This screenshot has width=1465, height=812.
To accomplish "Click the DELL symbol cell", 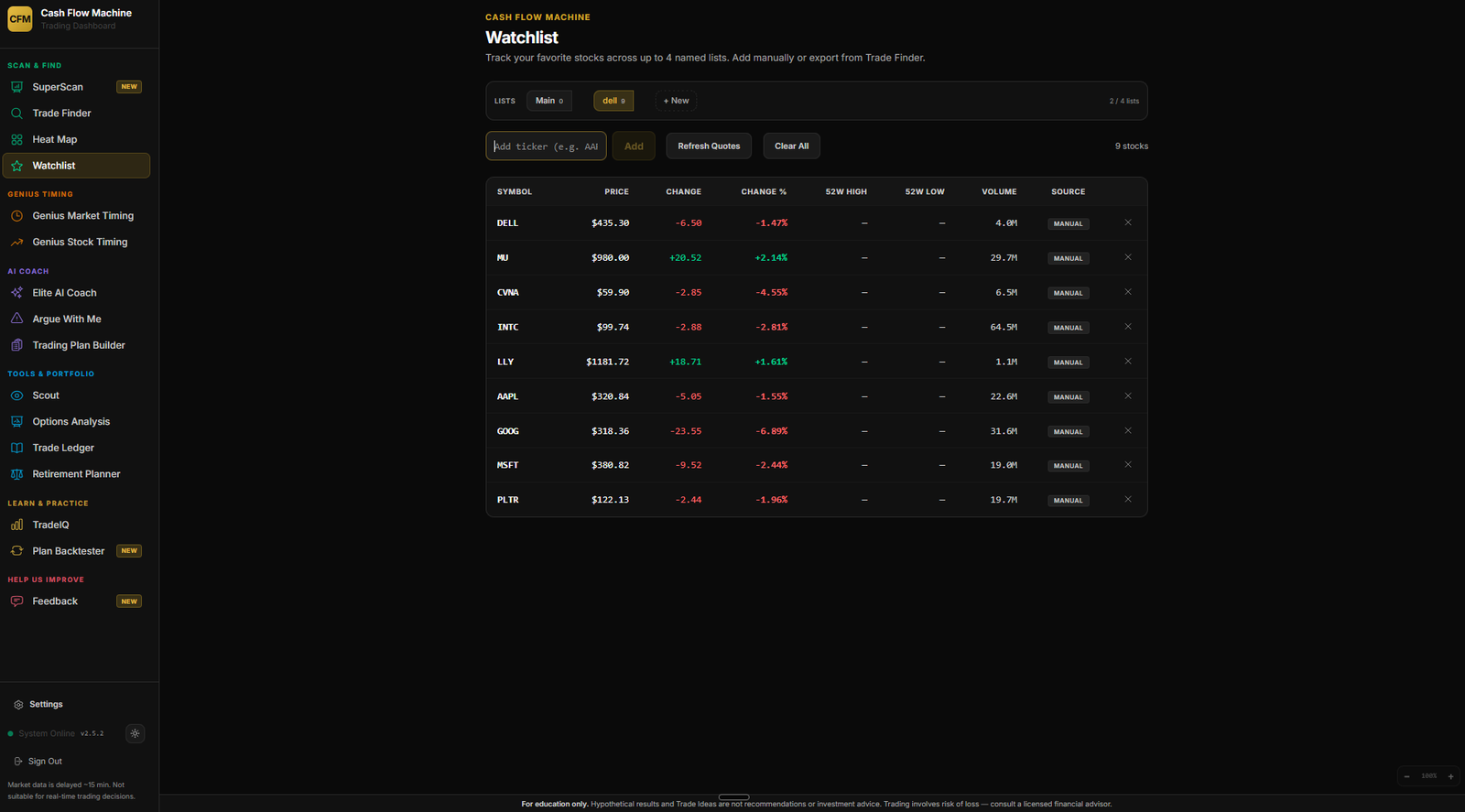I will (x=507, y=223).
